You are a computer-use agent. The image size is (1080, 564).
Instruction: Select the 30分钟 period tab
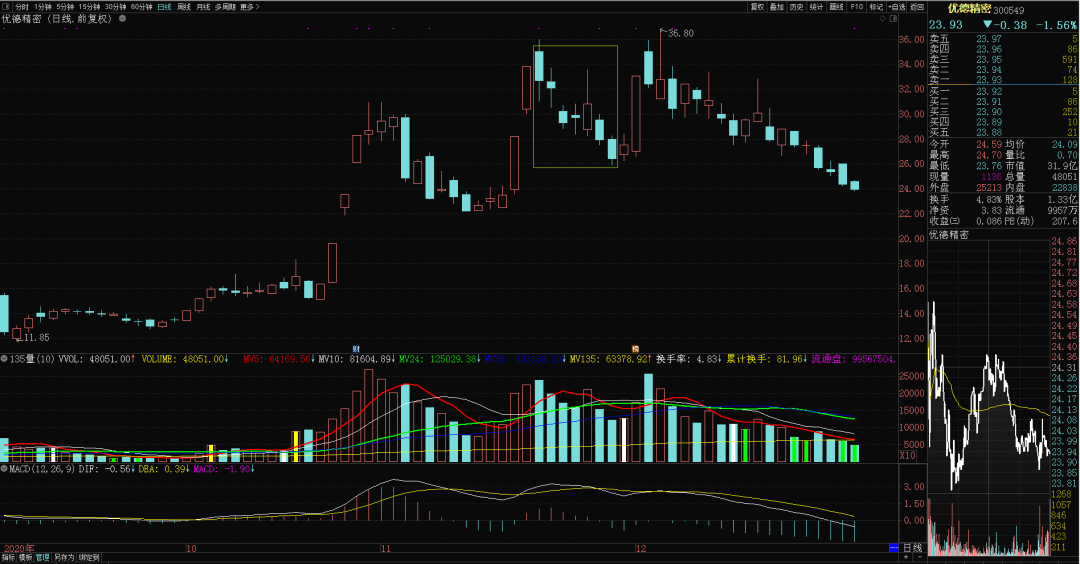115,7
